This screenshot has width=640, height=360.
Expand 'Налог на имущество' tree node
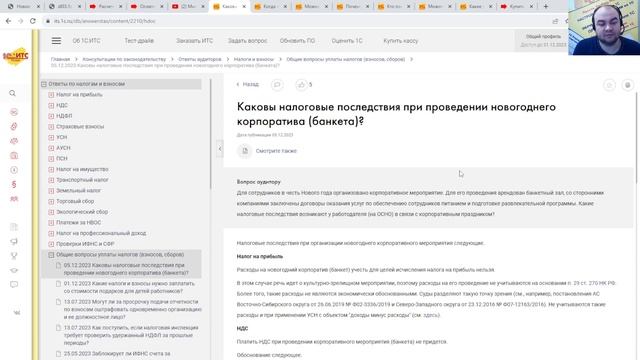pos(51,169)
